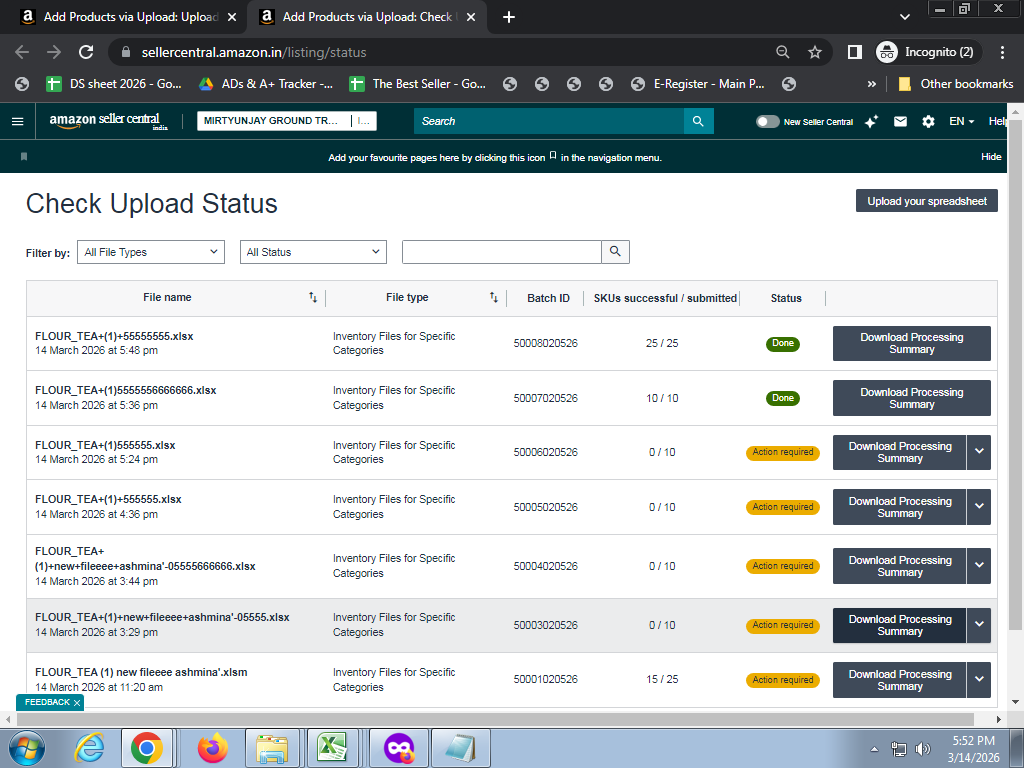
Task: Open All Status filter dropdown
Action: tap(313, 252)
